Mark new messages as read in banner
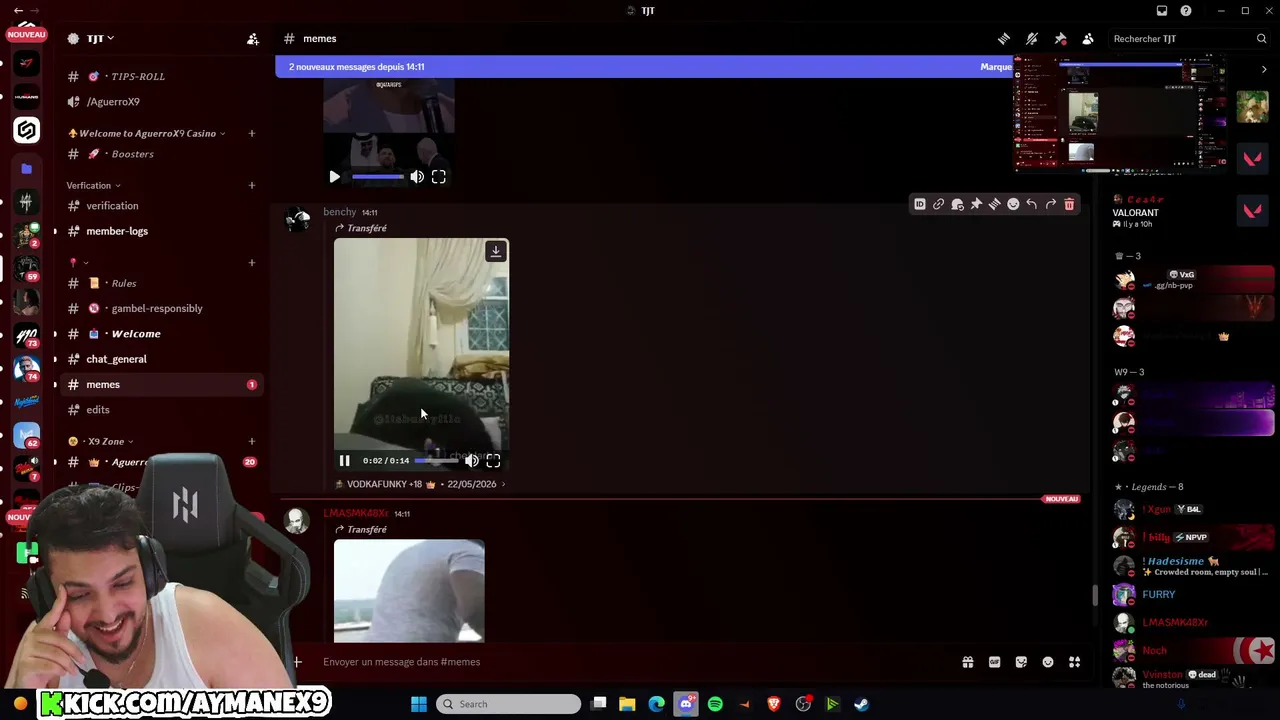 pyautogui.click(x=996, y=67)
